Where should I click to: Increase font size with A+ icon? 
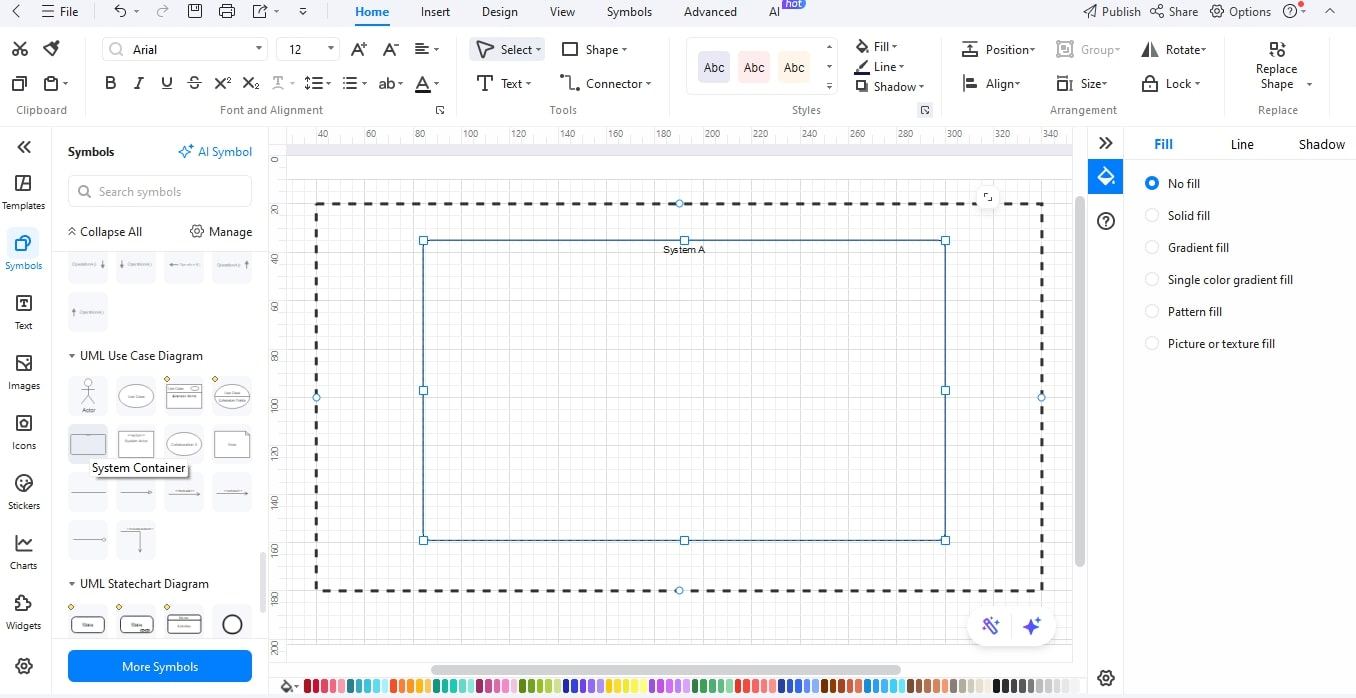tap(359, 49)
